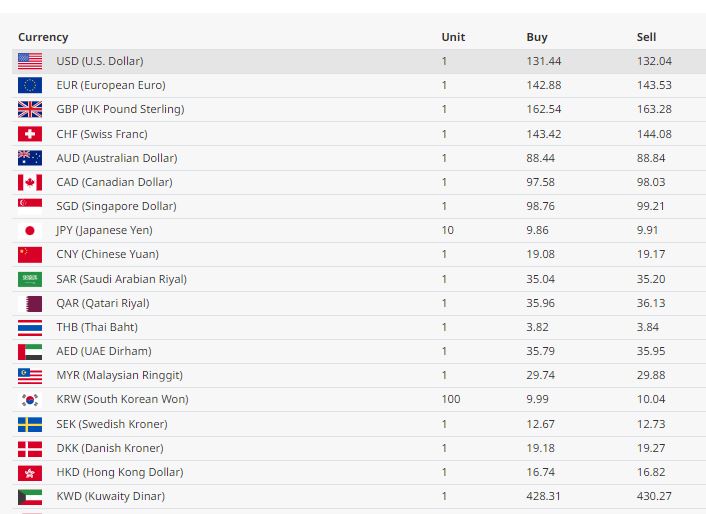Click the EUR buy rate 142.88

[x=544, y=85]
